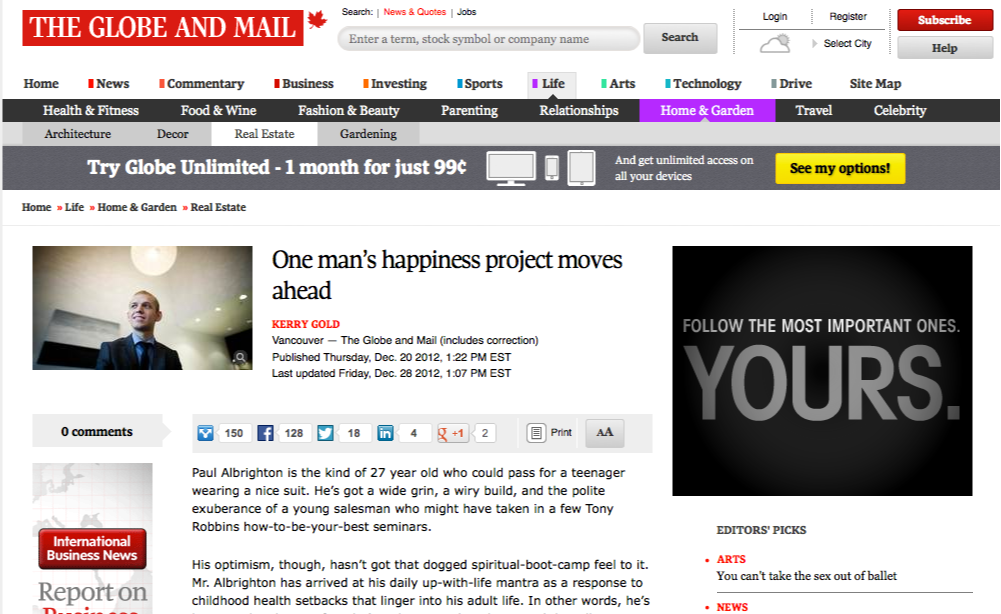
Task: Click The Globe and Mail logo
Action: (x=163, y=27)
